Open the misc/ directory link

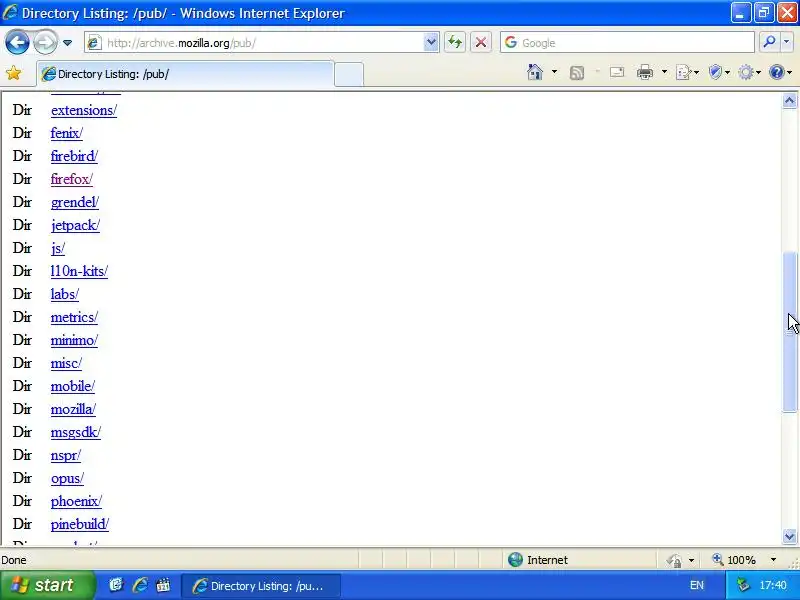[x=66, y=363]
